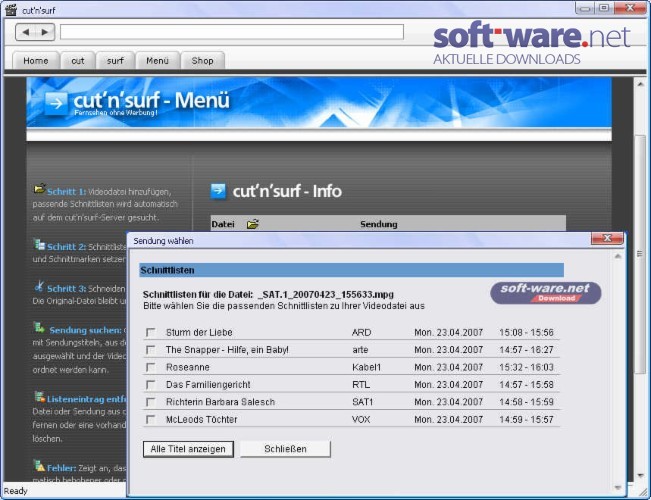Click the Schritt 3 scissors icon

(x=39, y=286)
